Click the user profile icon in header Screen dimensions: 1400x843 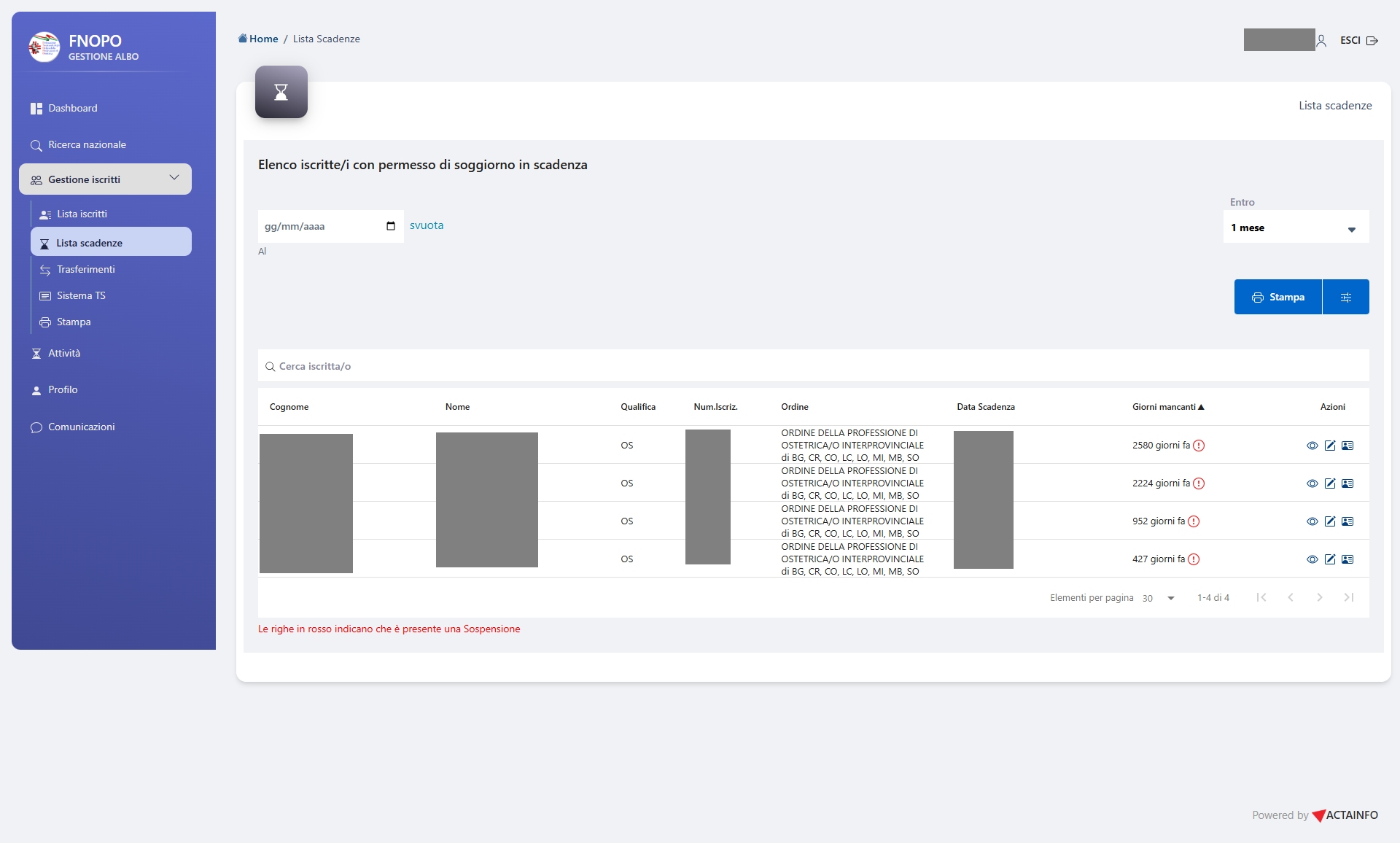(x=1321, y=41)
